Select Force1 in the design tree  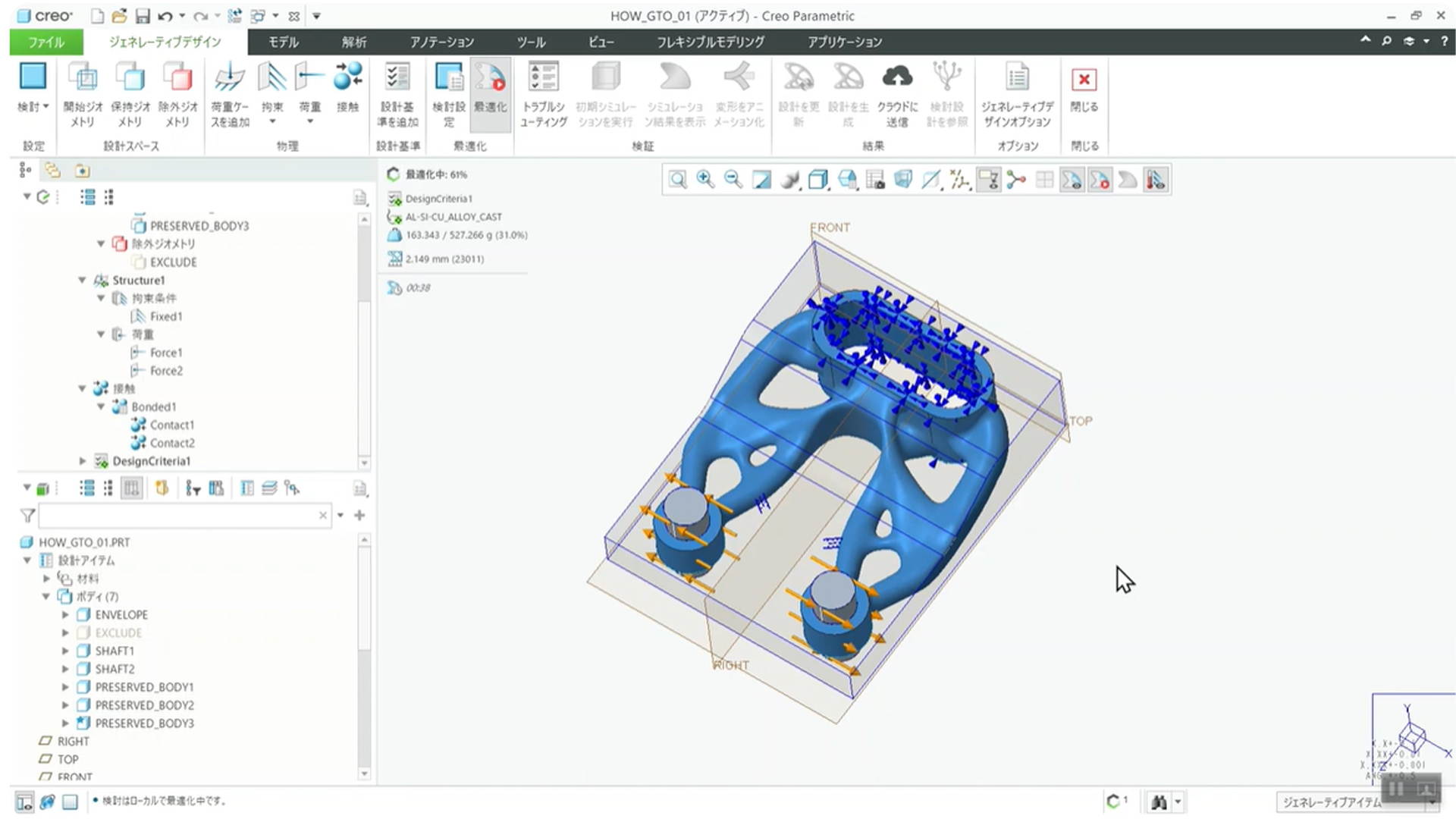pos(165,353)
